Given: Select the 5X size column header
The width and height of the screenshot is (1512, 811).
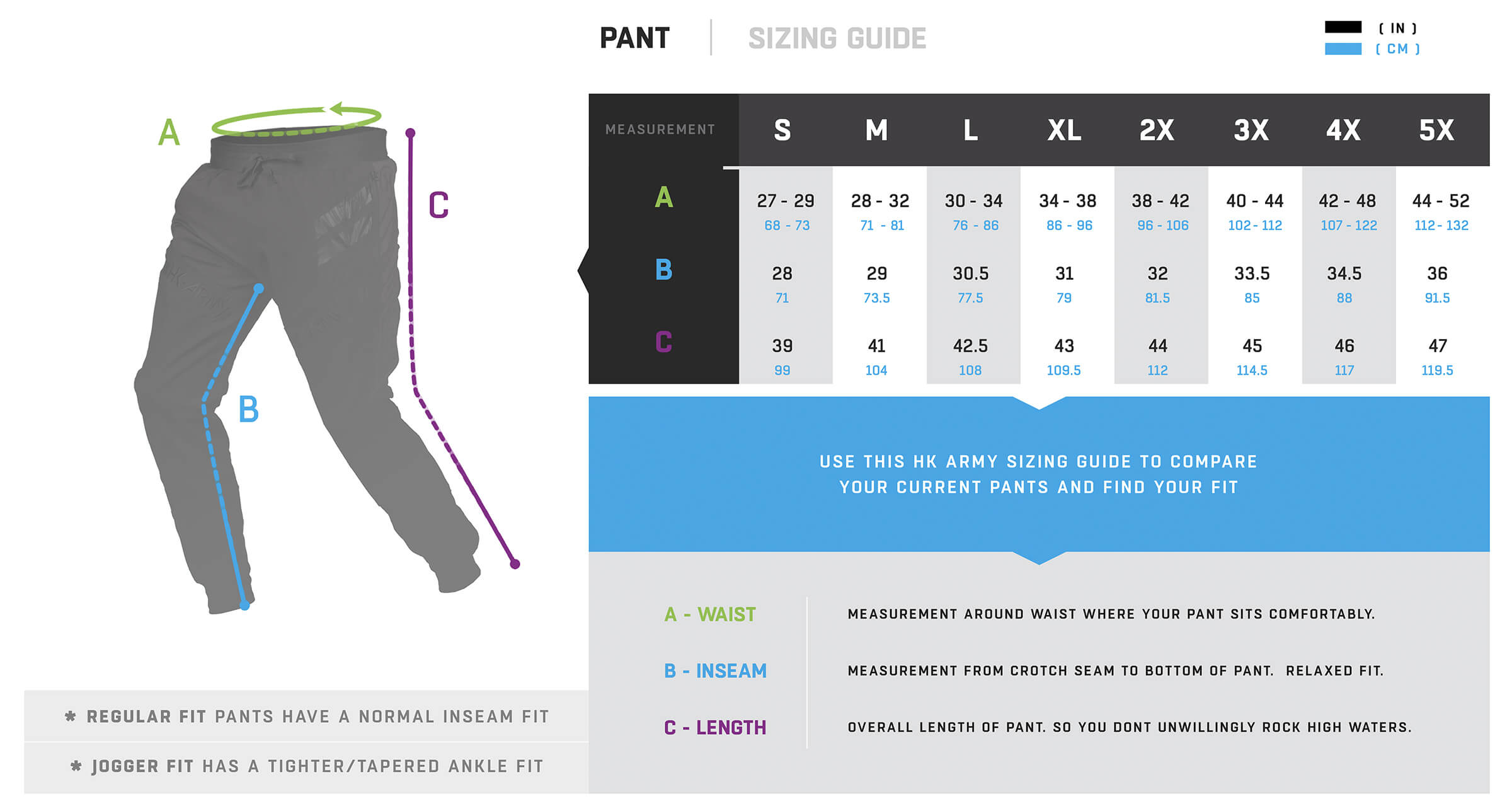Looking at the screenshot, I should 1436,130.
